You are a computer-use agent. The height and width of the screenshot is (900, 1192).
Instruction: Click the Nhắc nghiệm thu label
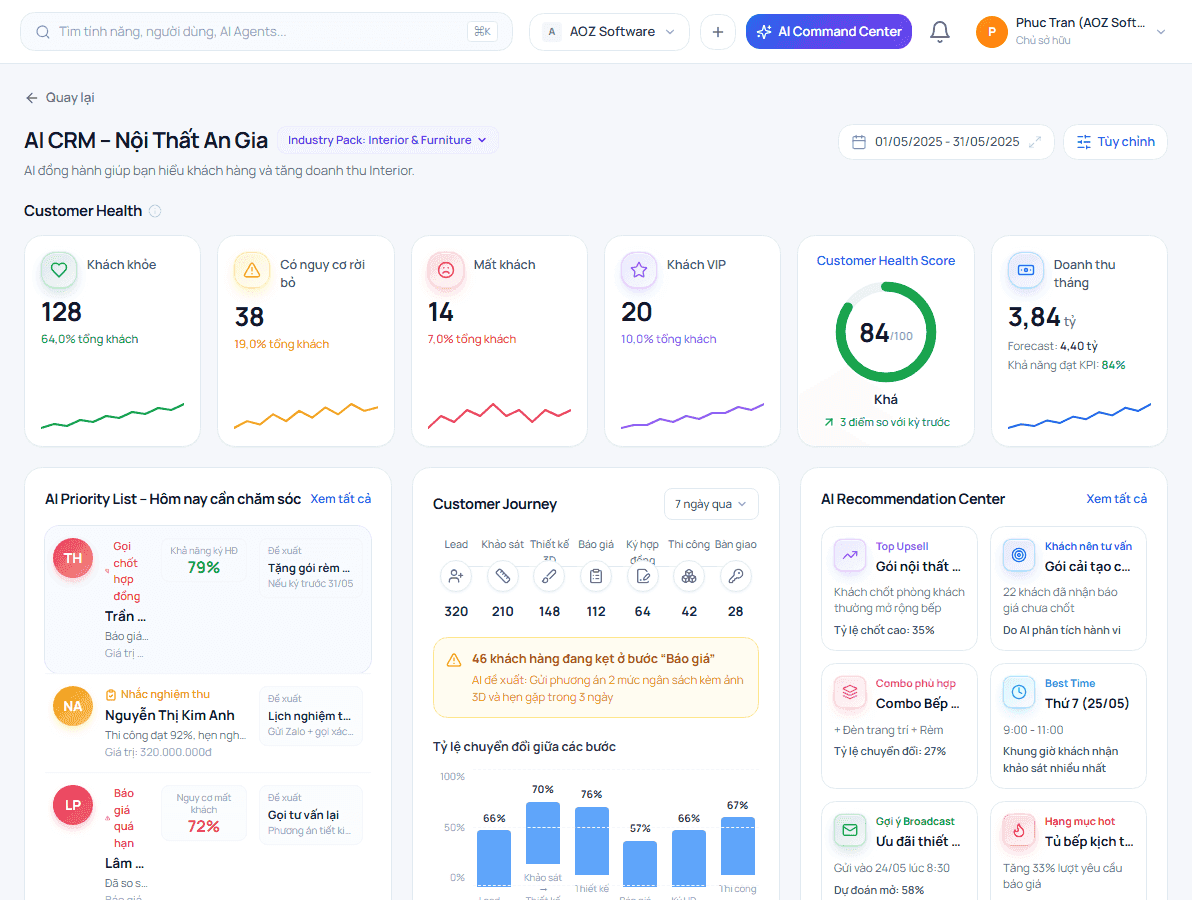pos(165,694)
